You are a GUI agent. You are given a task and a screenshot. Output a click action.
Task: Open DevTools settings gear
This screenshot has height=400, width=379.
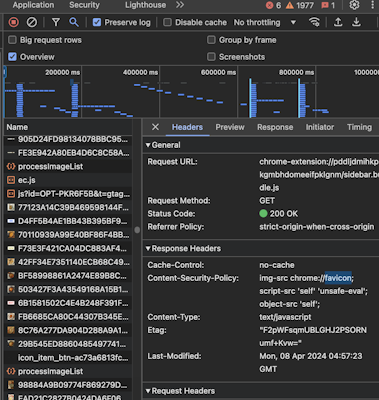click(x=354, y=5)
